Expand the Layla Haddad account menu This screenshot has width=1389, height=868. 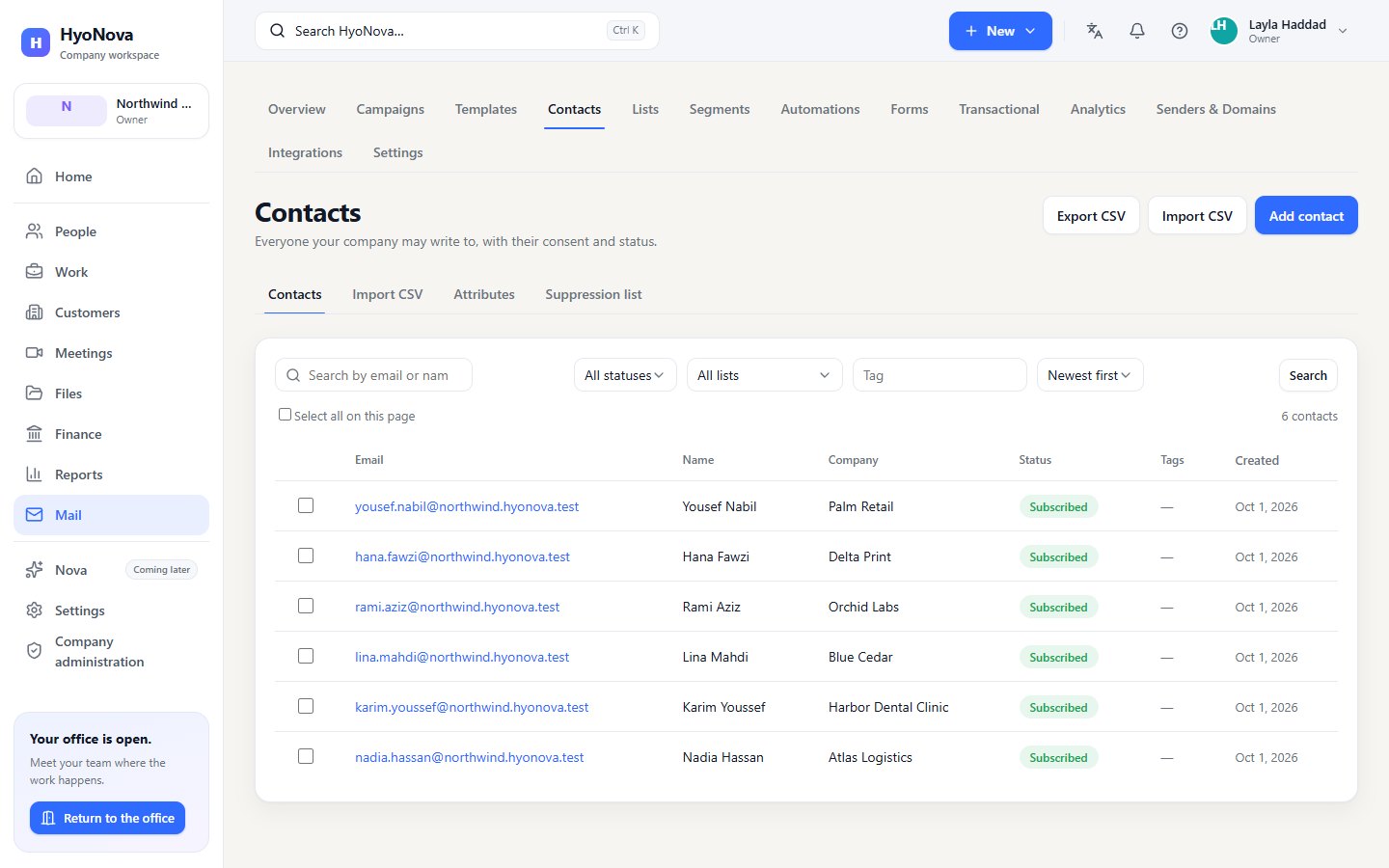click(x=1280, y=31)
